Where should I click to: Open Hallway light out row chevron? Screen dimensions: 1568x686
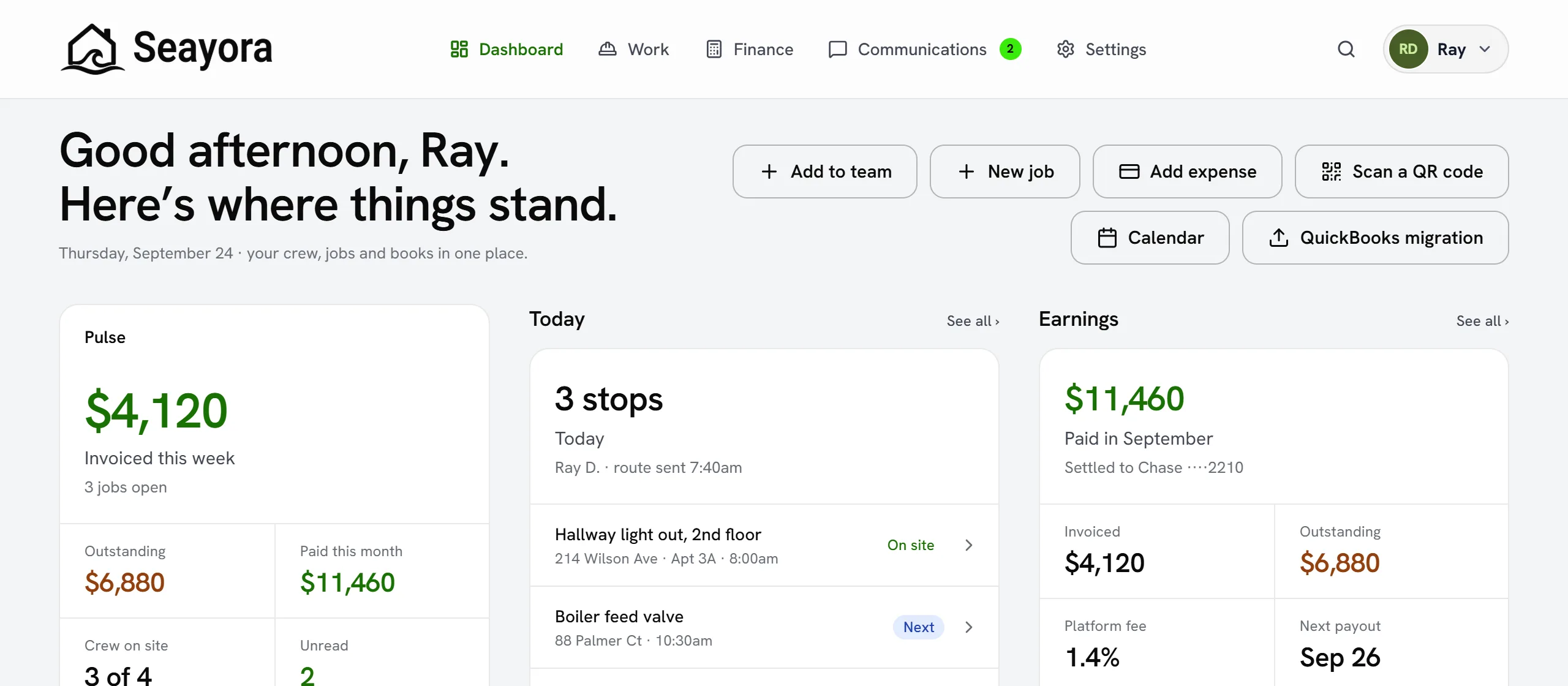click(x=968, y=545)
